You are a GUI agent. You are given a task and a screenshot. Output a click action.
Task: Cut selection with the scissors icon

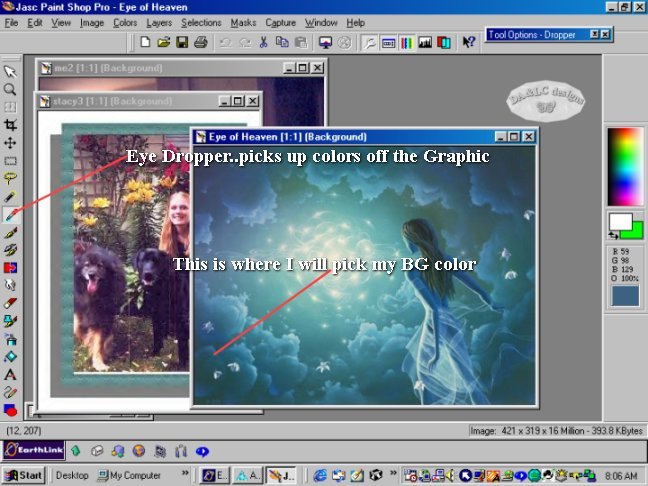pos(263,42)
